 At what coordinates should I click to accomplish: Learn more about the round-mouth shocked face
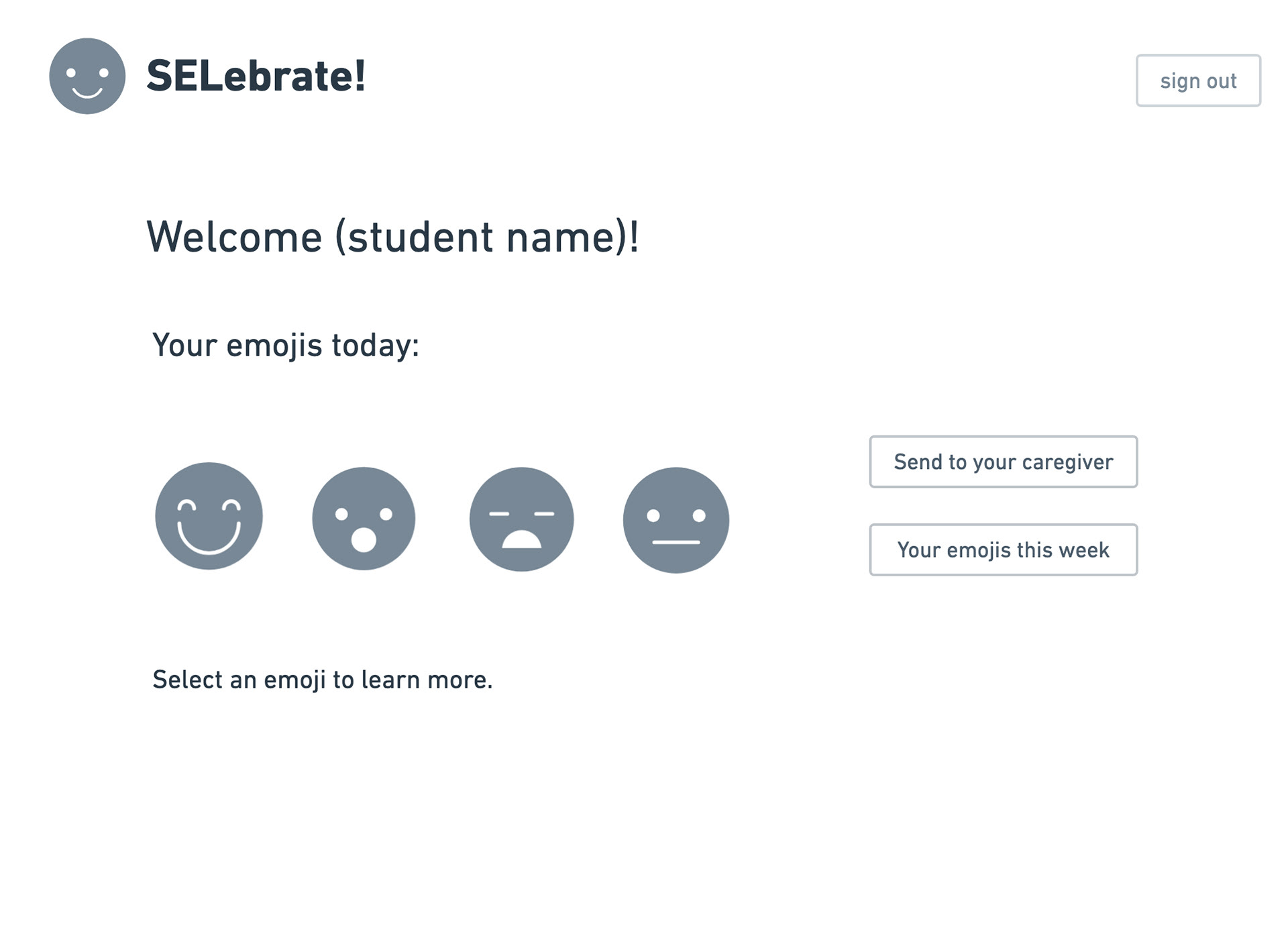[x=364, y=519]
